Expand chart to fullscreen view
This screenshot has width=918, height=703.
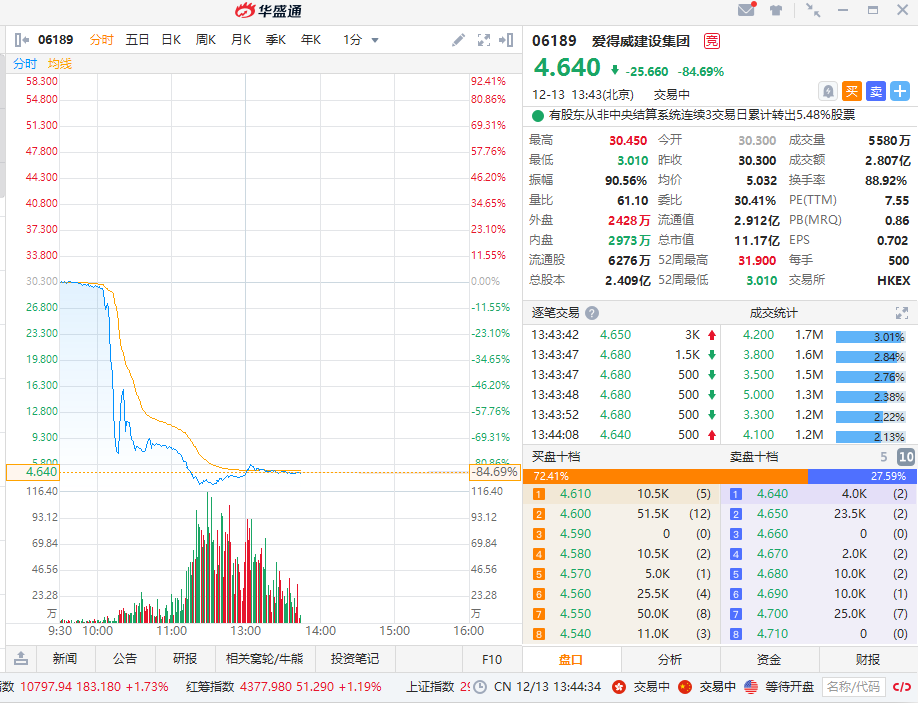[484, 40]
